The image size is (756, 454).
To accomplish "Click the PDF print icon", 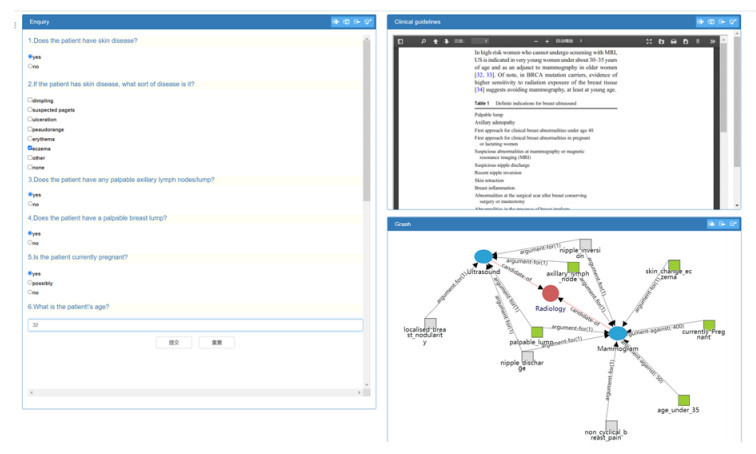I will coord(673,41).
